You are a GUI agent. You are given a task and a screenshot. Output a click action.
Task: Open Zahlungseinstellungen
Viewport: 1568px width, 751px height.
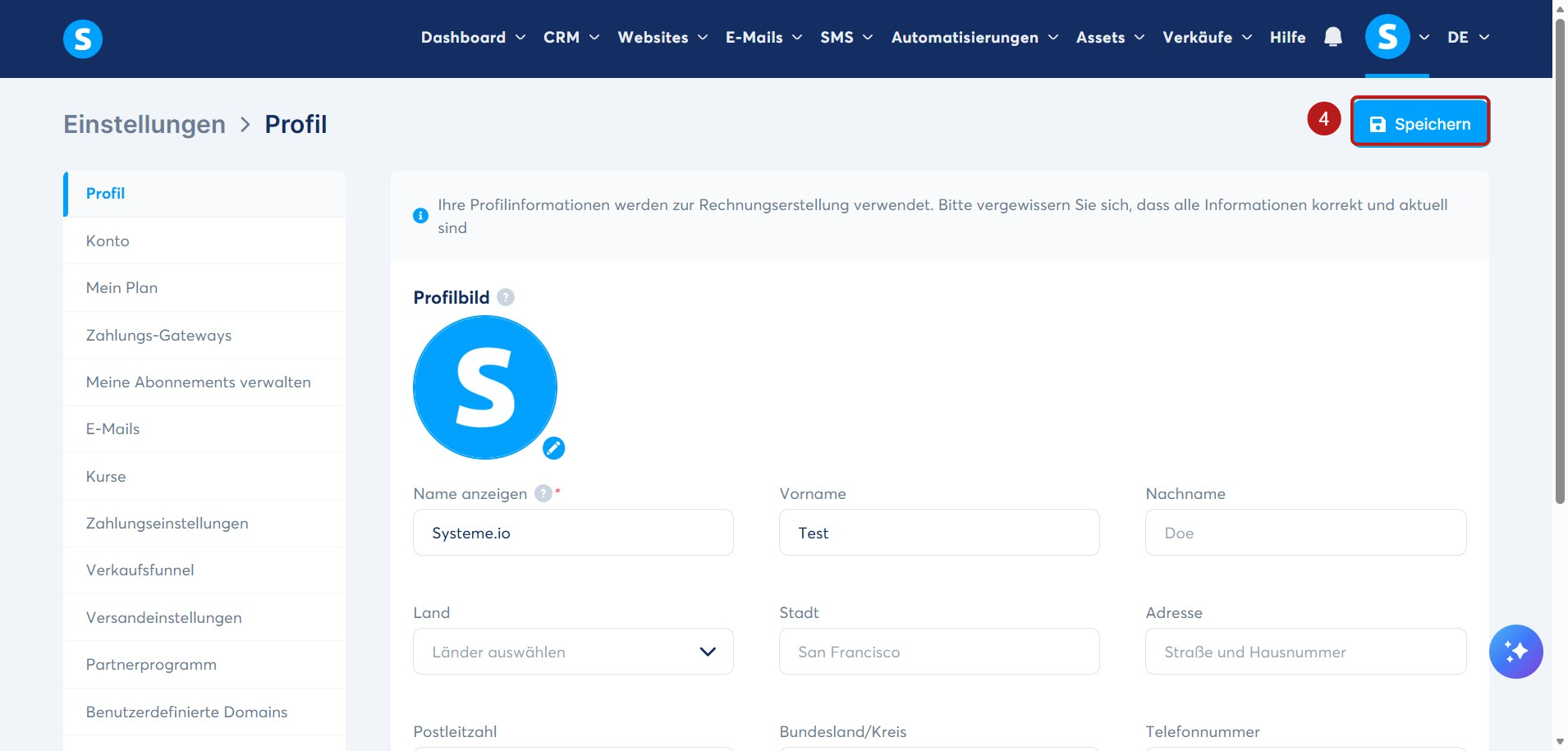click(x=204, y=524)
